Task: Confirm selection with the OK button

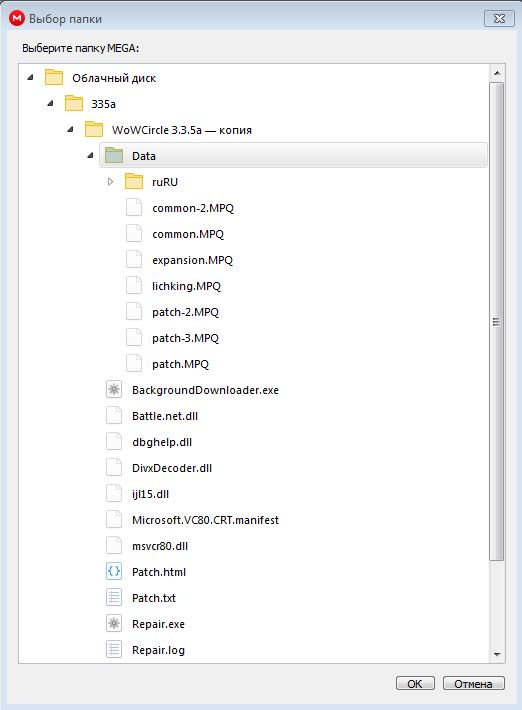Action: (415, 683)
